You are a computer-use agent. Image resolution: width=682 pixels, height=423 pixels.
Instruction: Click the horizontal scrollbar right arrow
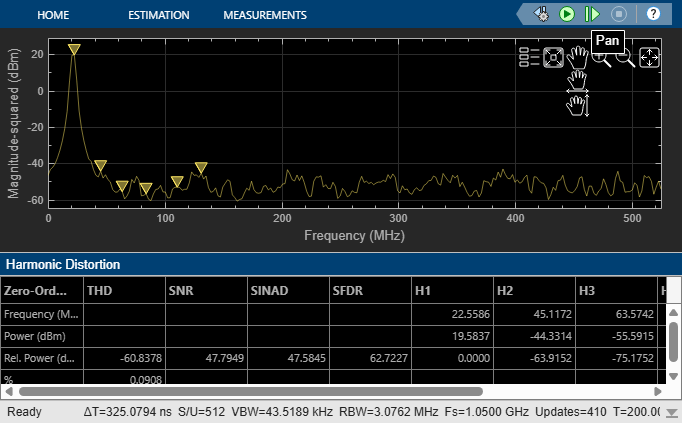click(658, 392)
